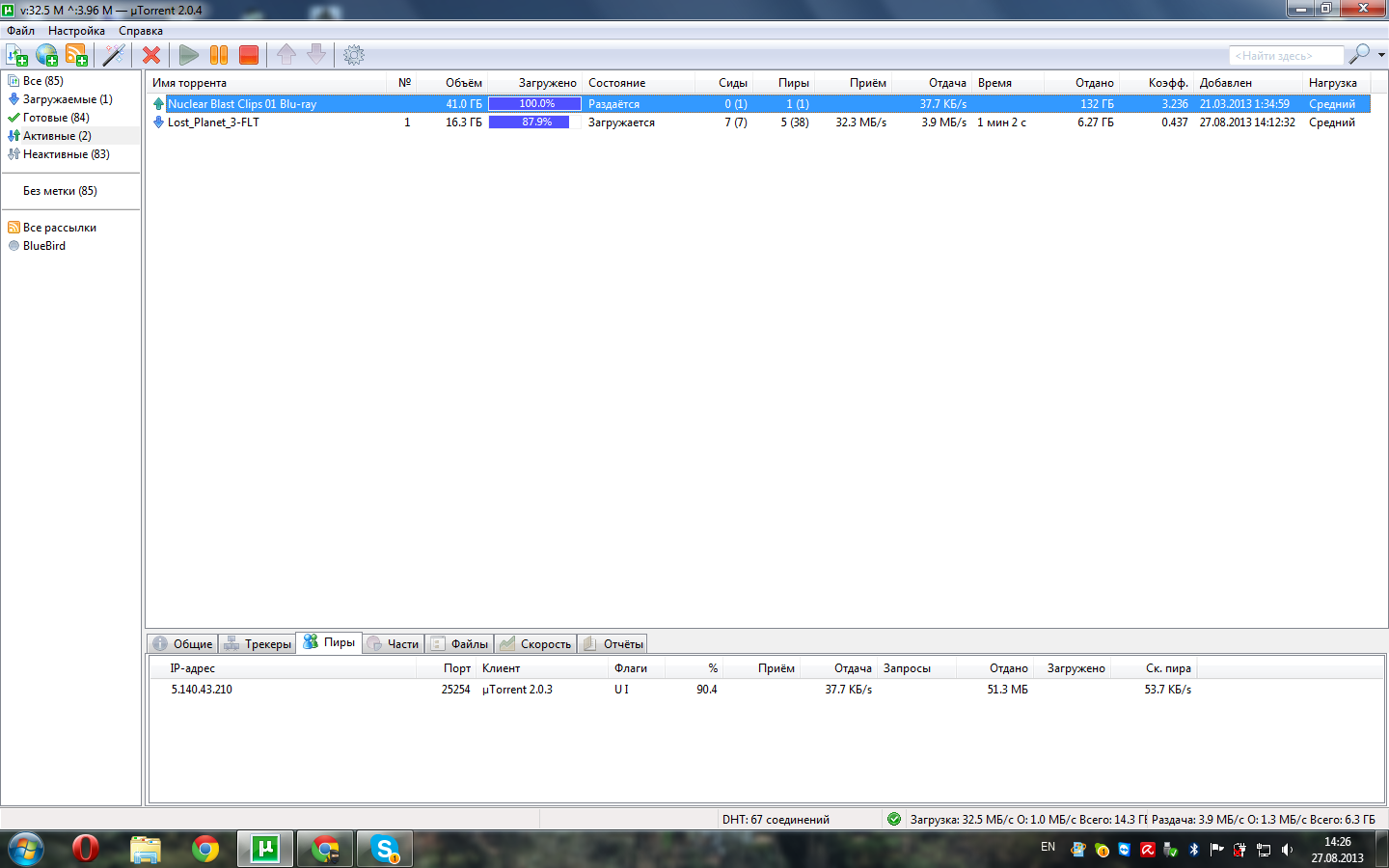
Task: Click the red X Remove torrent icon
Action: (x=151, y=55)
